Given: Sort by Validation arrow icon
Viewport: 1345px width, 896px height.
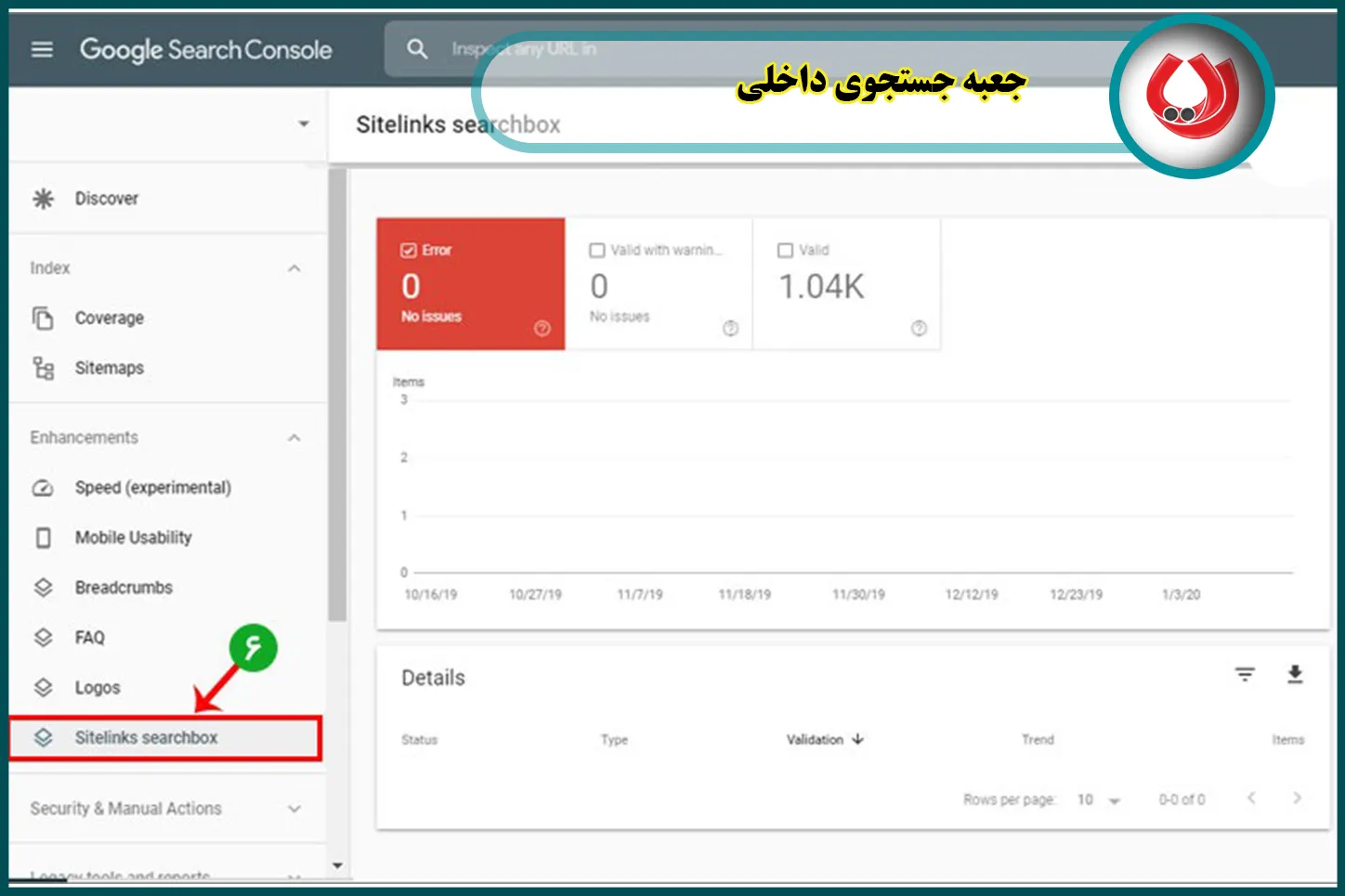Looking at the screenshot, I should pyautogui.click(x=857, y=739).
